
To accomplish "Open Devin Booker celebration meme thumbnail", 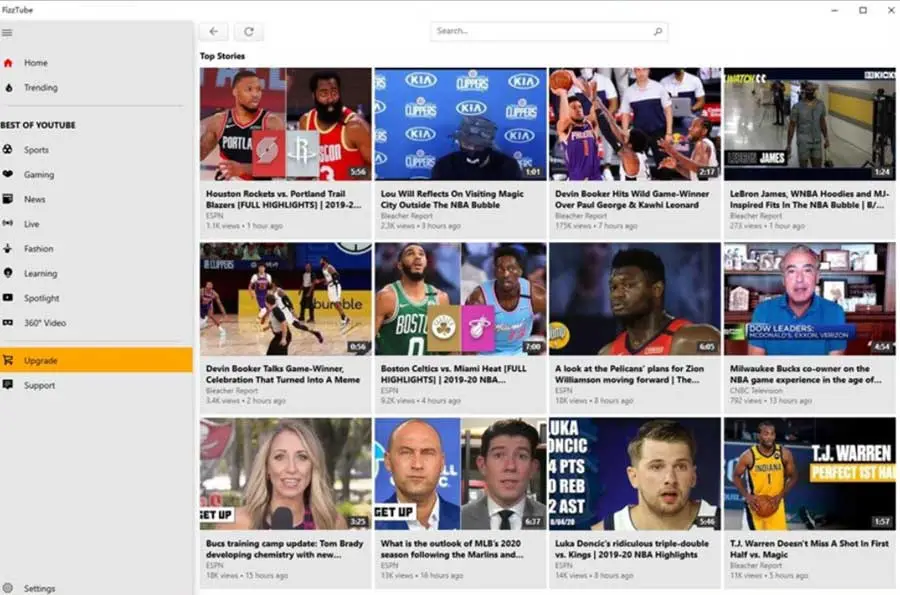I will click(285, 299).
